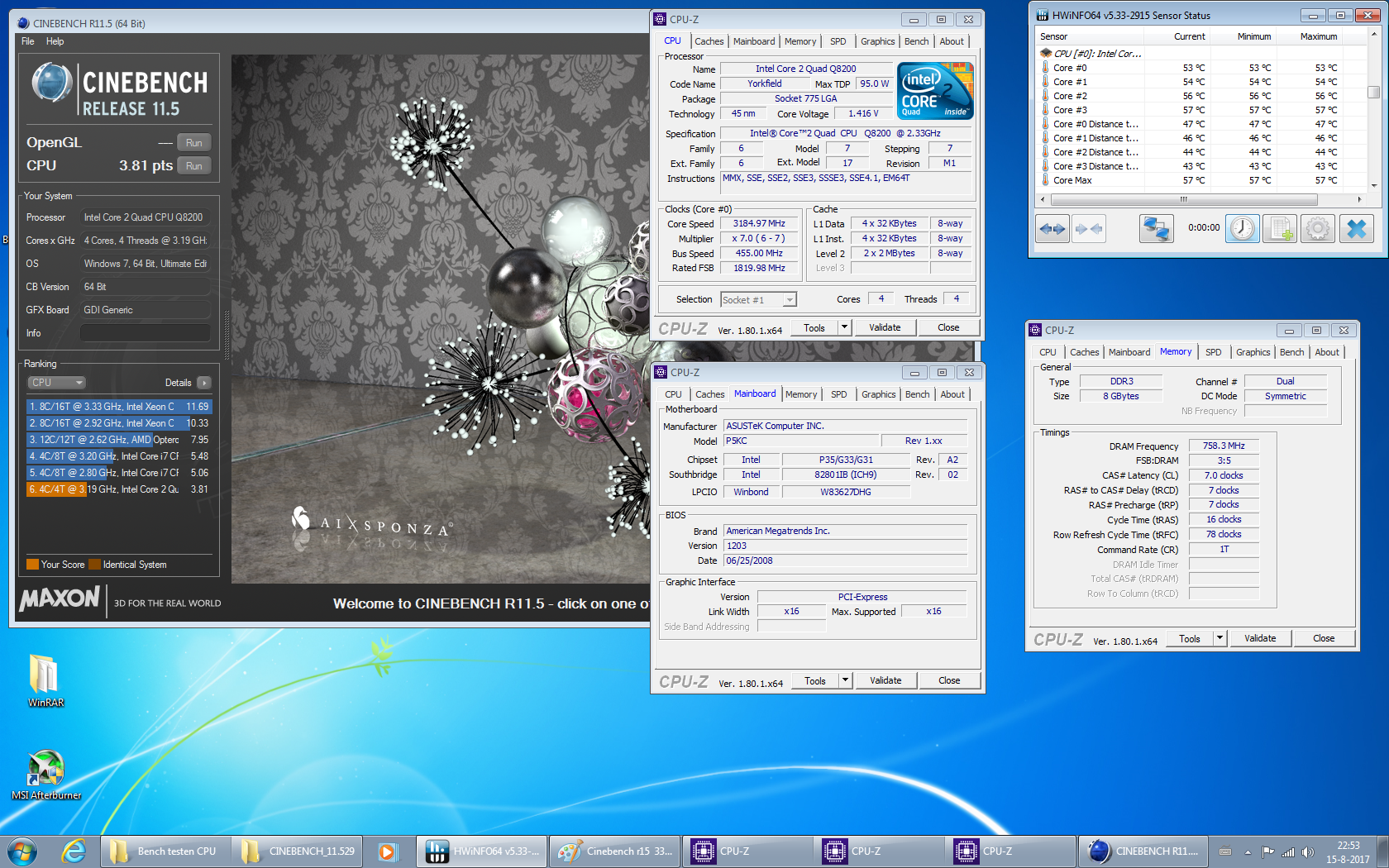Select ranking row 3 12C/12T AMD Opteron
Screen dimensions: 1389x868
119,440
